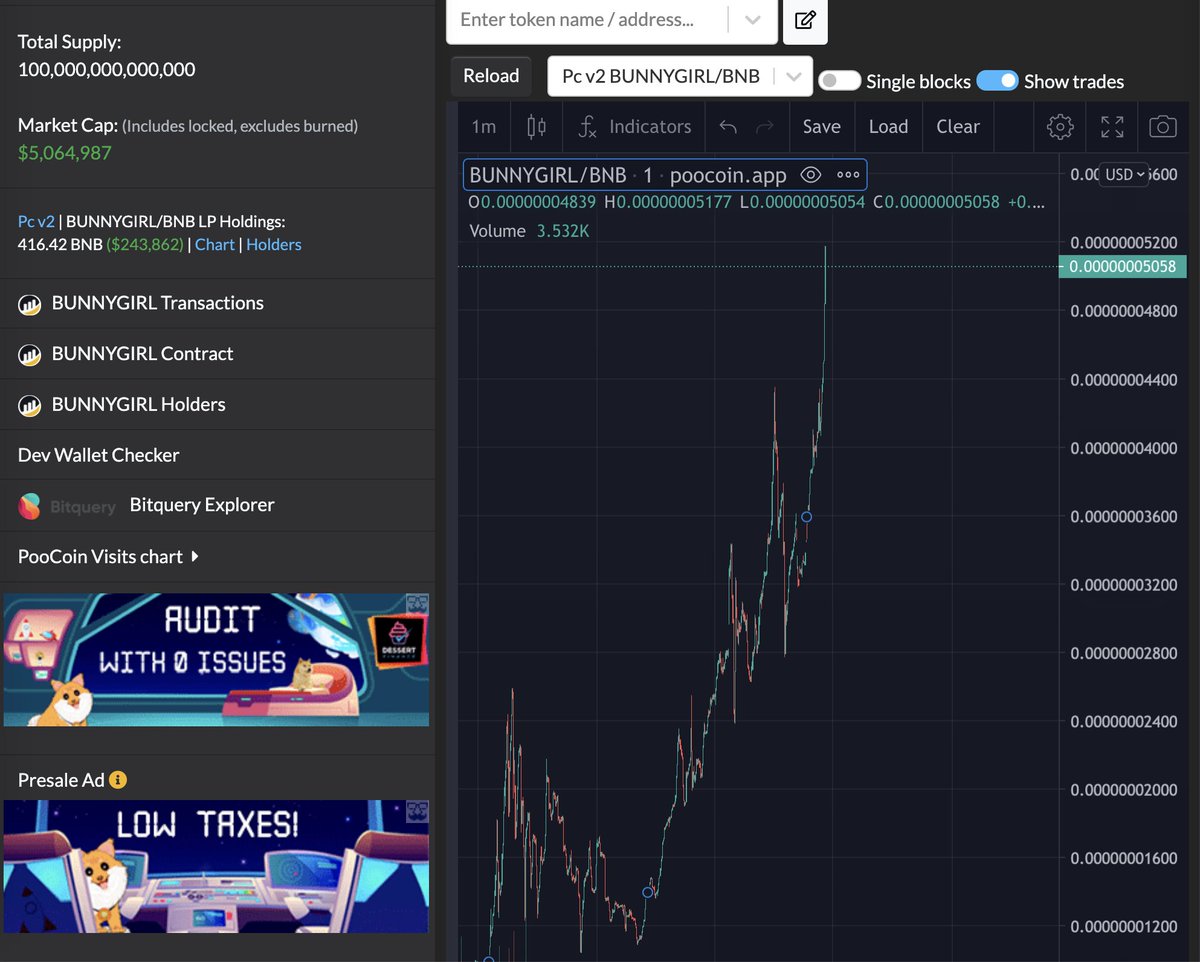Enter fullscreen chart mode

click(1112, 127)
